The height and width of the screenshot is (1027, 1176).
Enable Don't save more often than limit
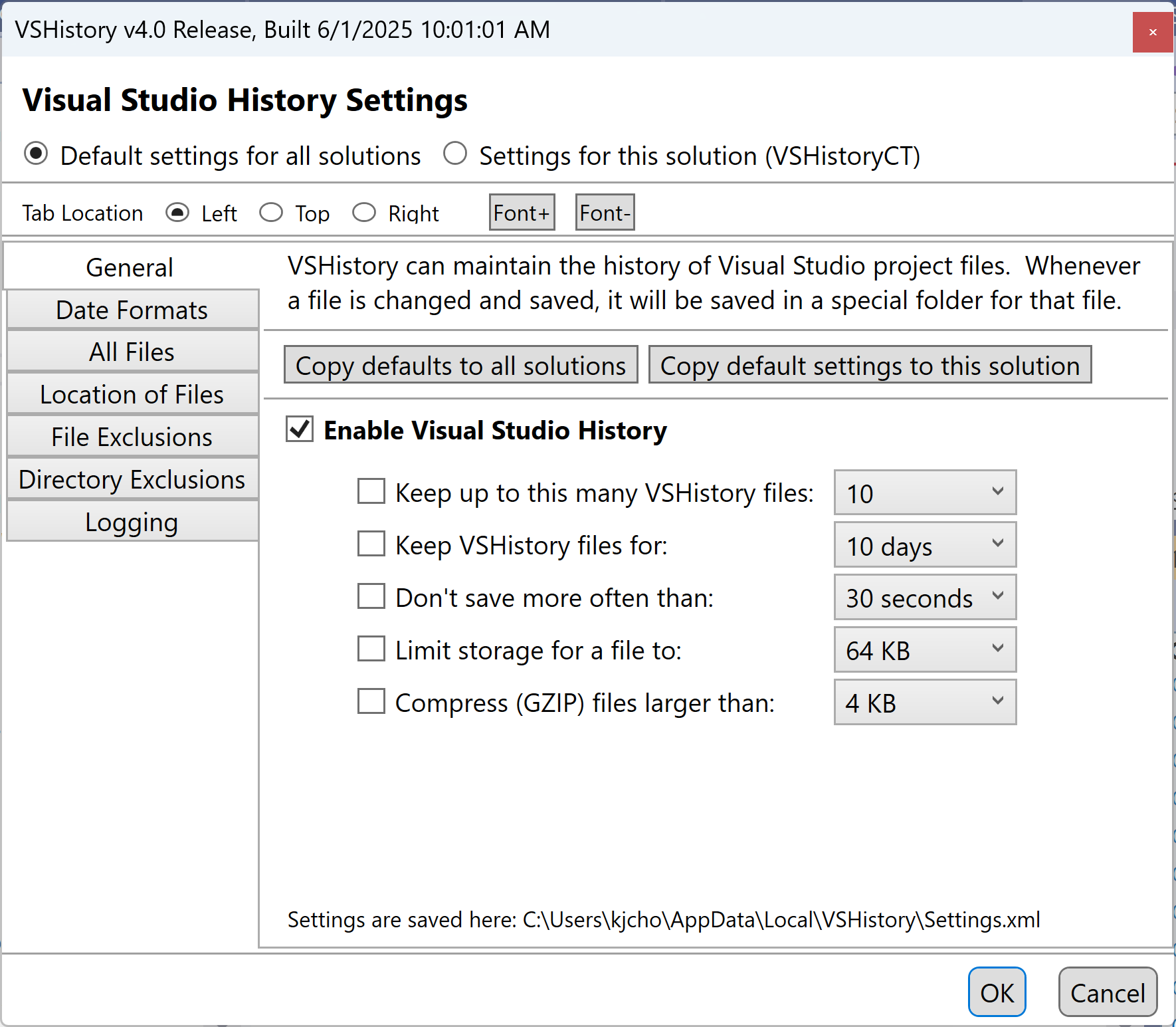tap(371, 596)
